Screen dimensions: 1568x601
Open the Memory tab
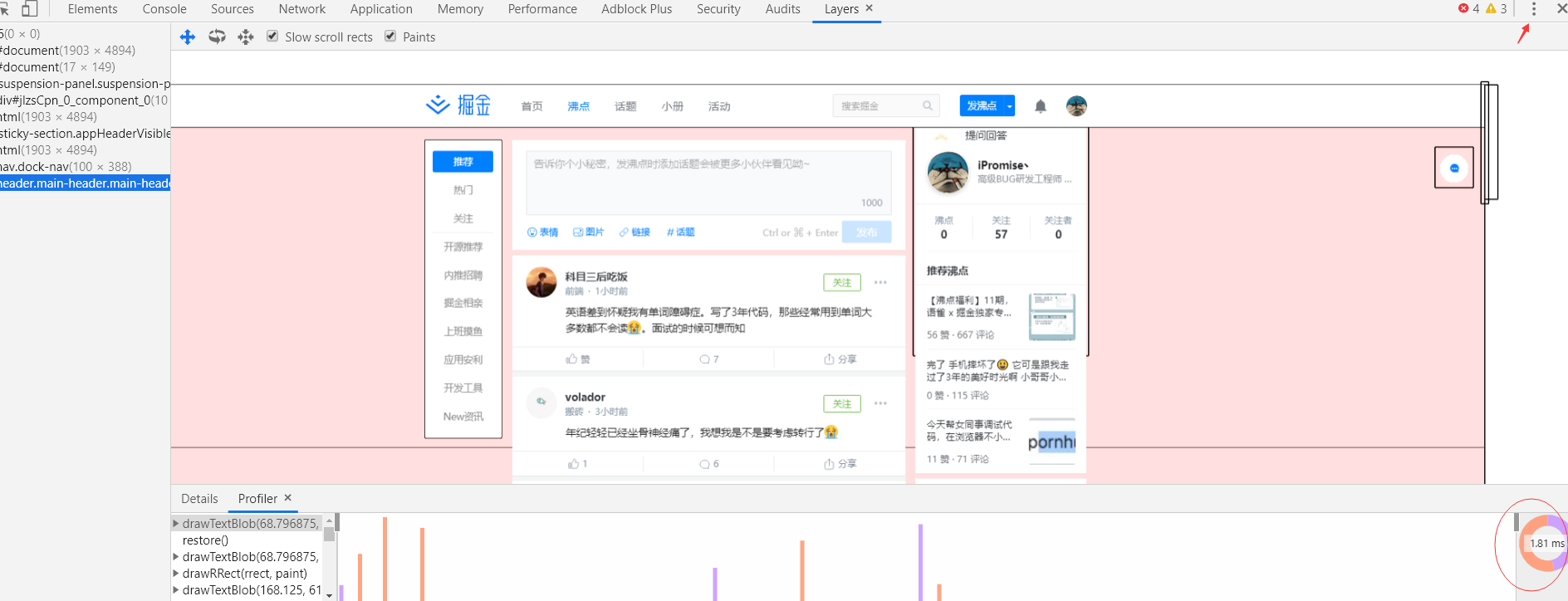coord(460,8)
